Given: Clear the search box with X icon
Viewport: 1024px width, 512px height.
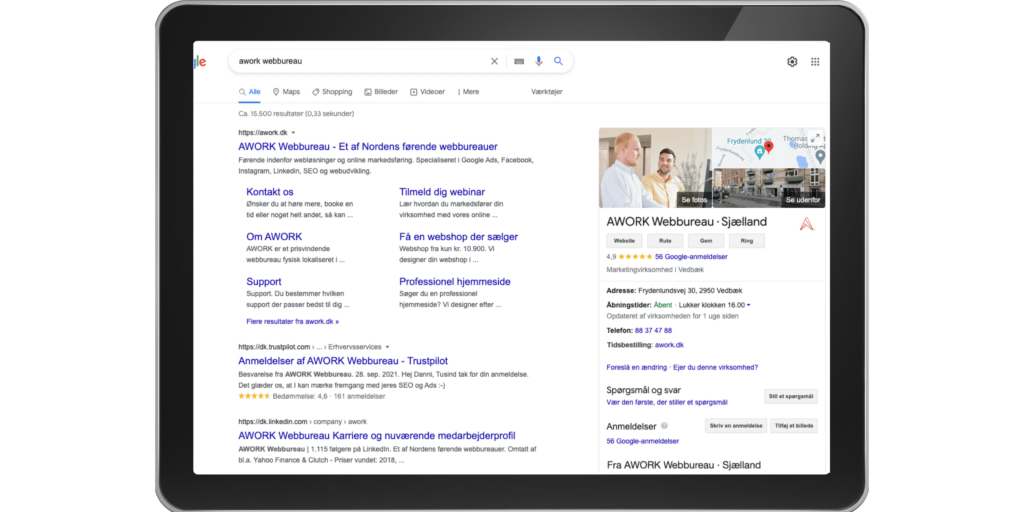Looking at the screenshot, I should [x=494, y=61].
